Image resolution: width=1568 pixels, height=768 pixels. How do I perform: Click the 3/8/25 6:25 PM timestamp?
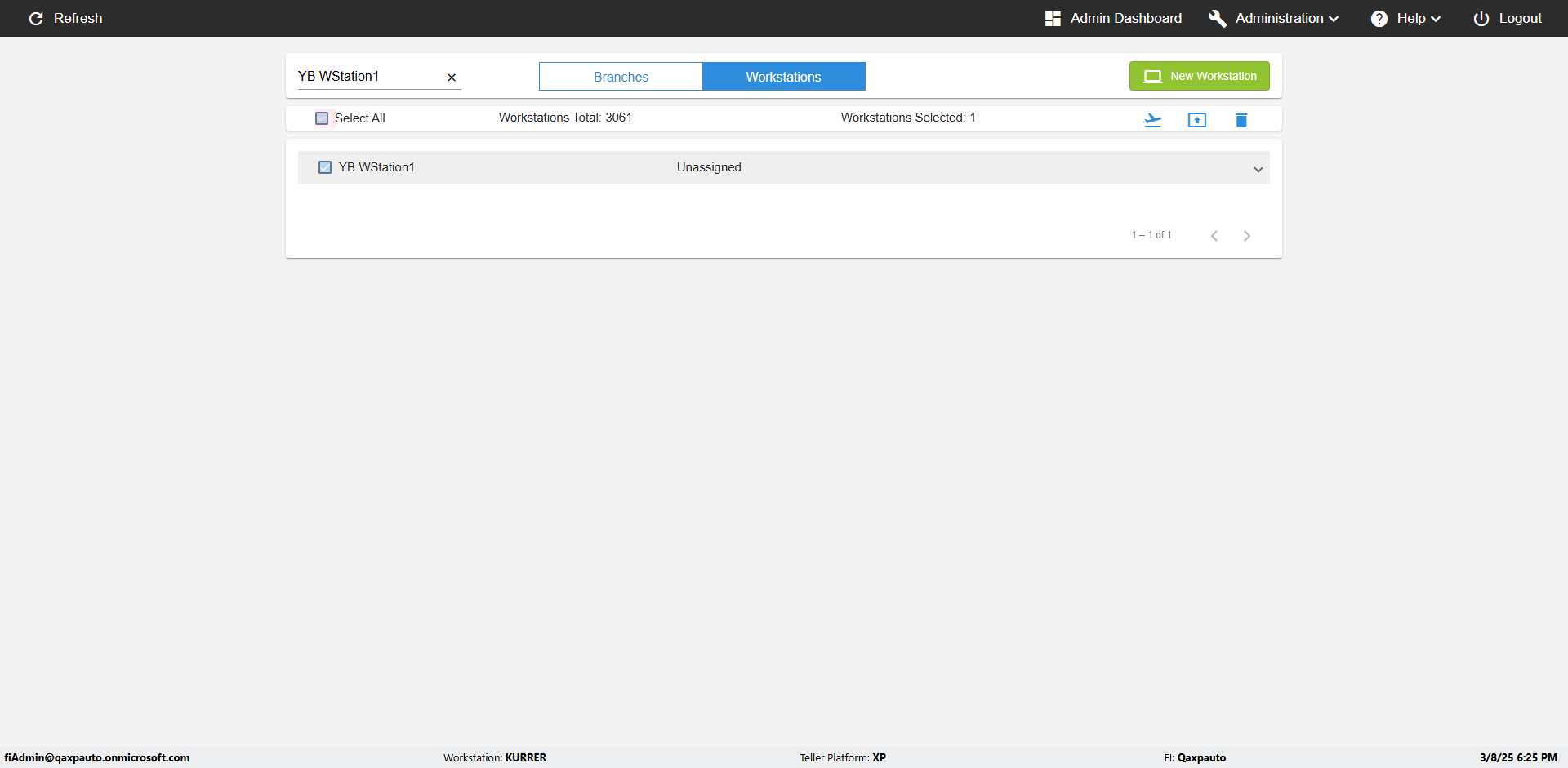pos(1518,757)
